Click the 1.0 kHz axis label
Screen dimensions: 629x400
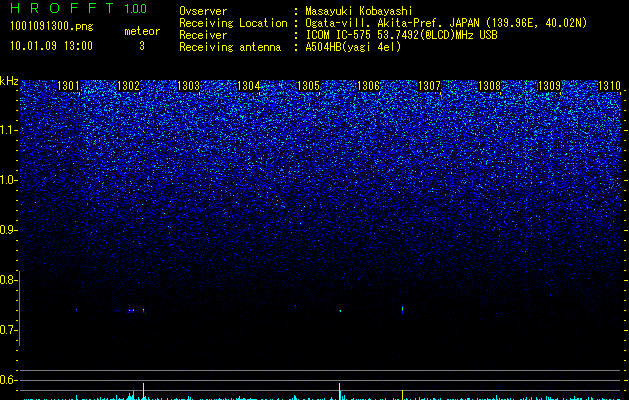coord(8,180)
